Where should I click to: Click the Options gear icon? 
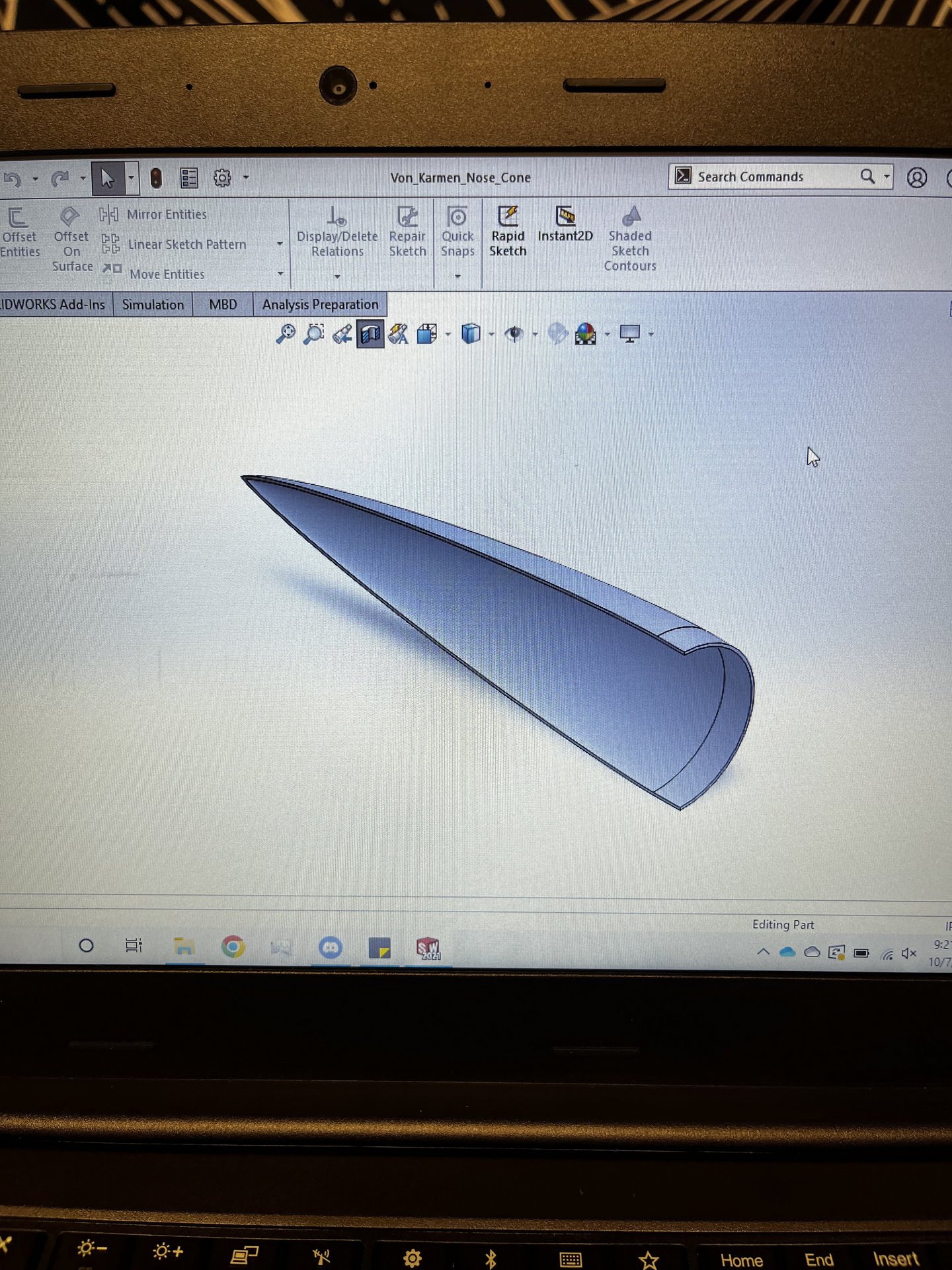click(x=222, y=178)
